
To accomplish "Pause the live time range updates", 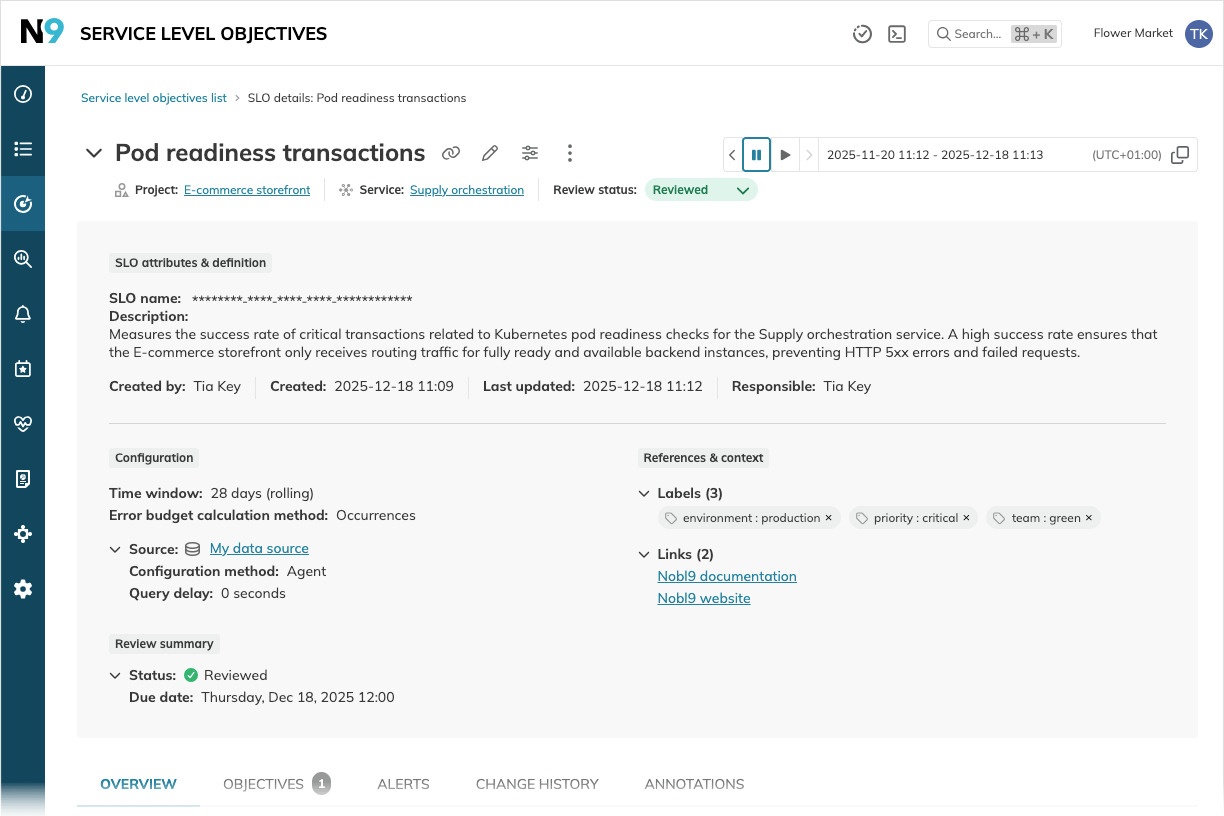I will point(757,155).
